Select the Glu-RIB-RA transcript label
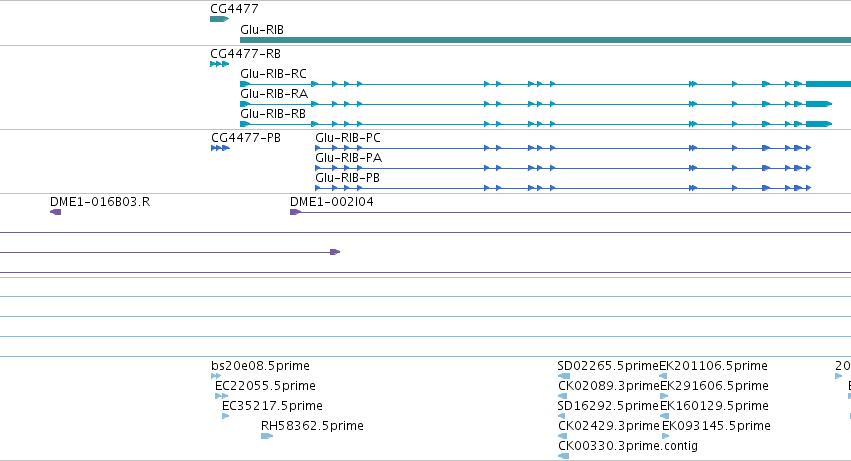Viewport: 851px width, 461px height. click(x=274, y=94)
